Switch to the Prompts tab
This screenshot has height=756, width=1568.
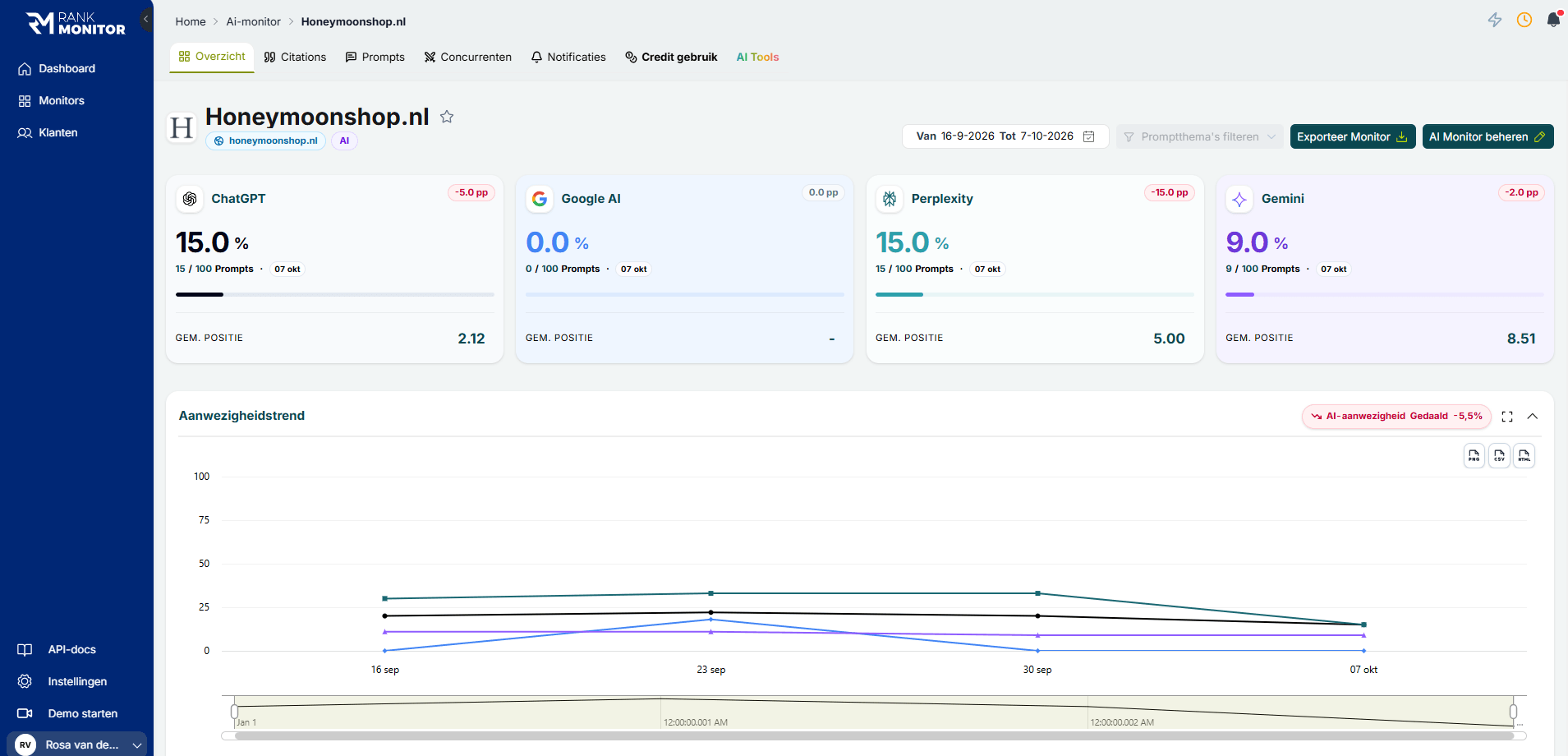[375, 58]
